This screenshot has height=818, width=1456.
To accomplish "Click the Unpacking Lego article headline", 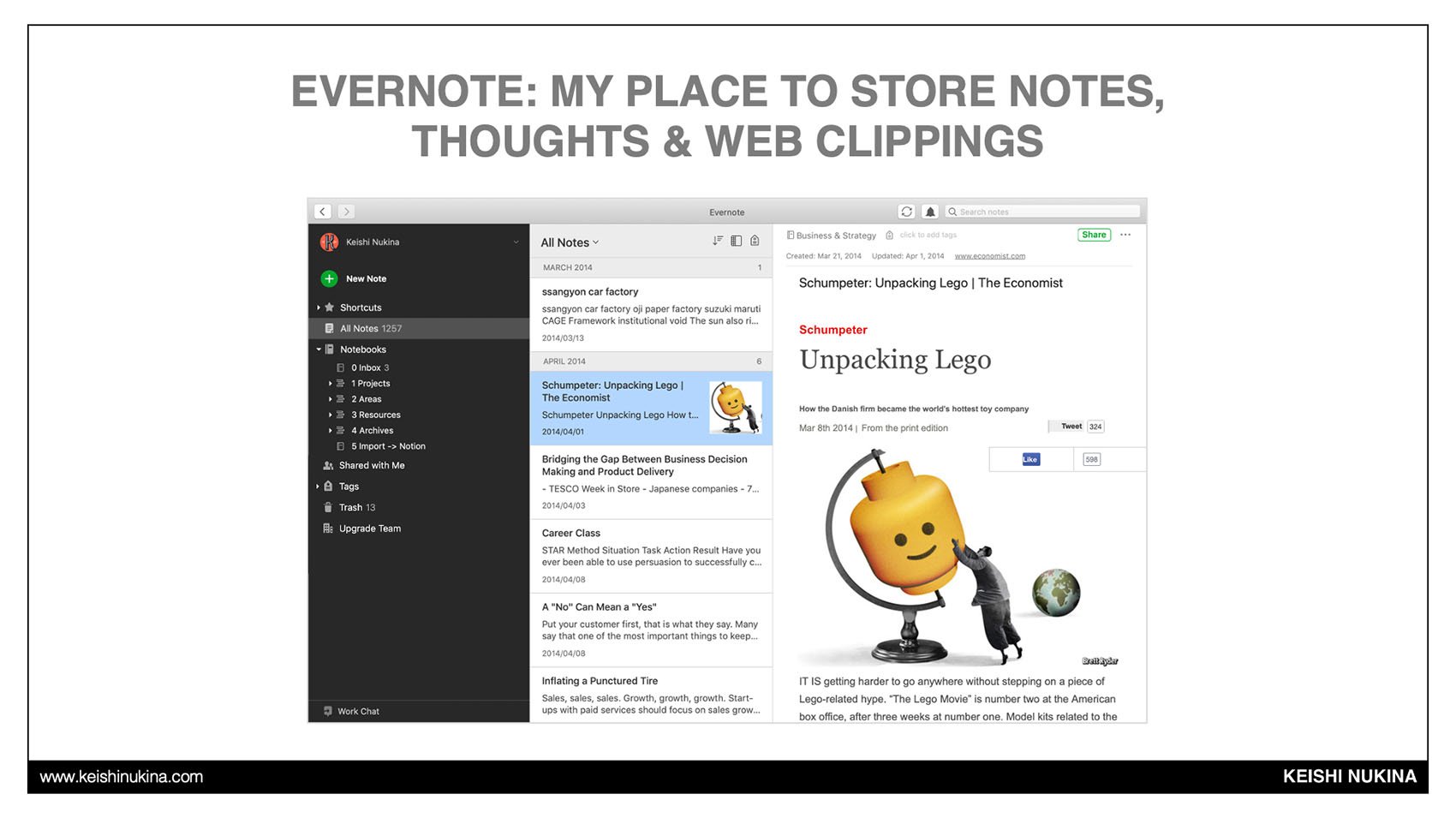I will (895, 360).
